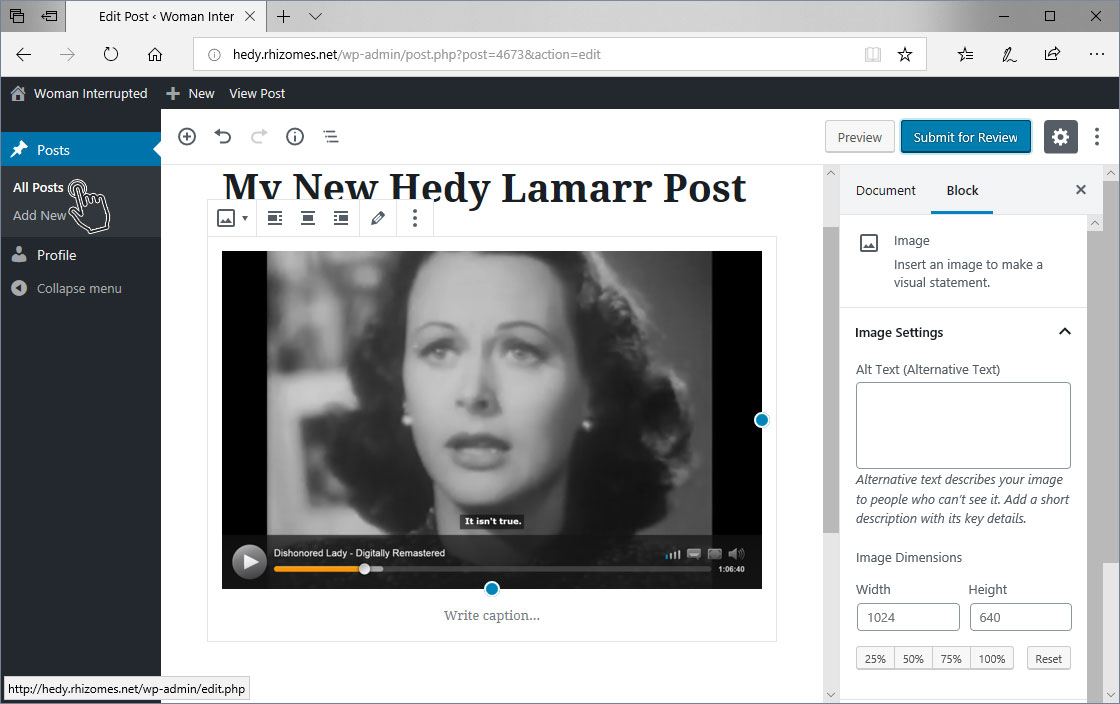Image resolution: width=1120 pixels, height=704 pixels.
Task: Click the Add block plus icon
Action: tap(187, 136)
